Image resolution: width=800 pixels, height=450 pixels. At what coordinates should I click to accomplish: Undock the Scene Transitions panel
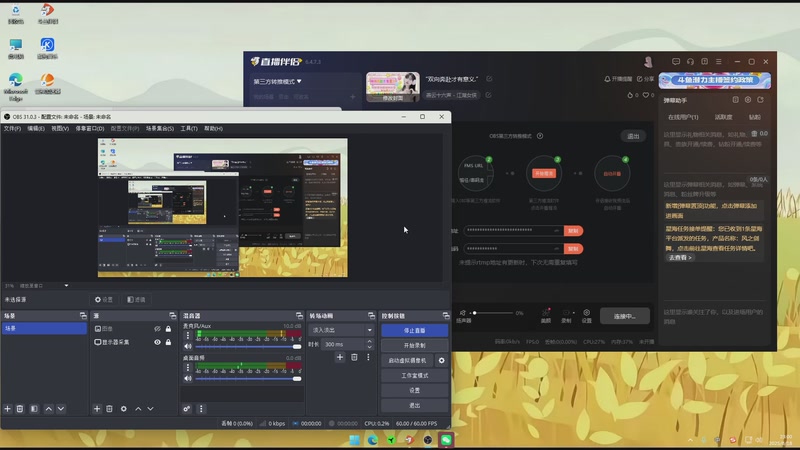coord(371,316)
